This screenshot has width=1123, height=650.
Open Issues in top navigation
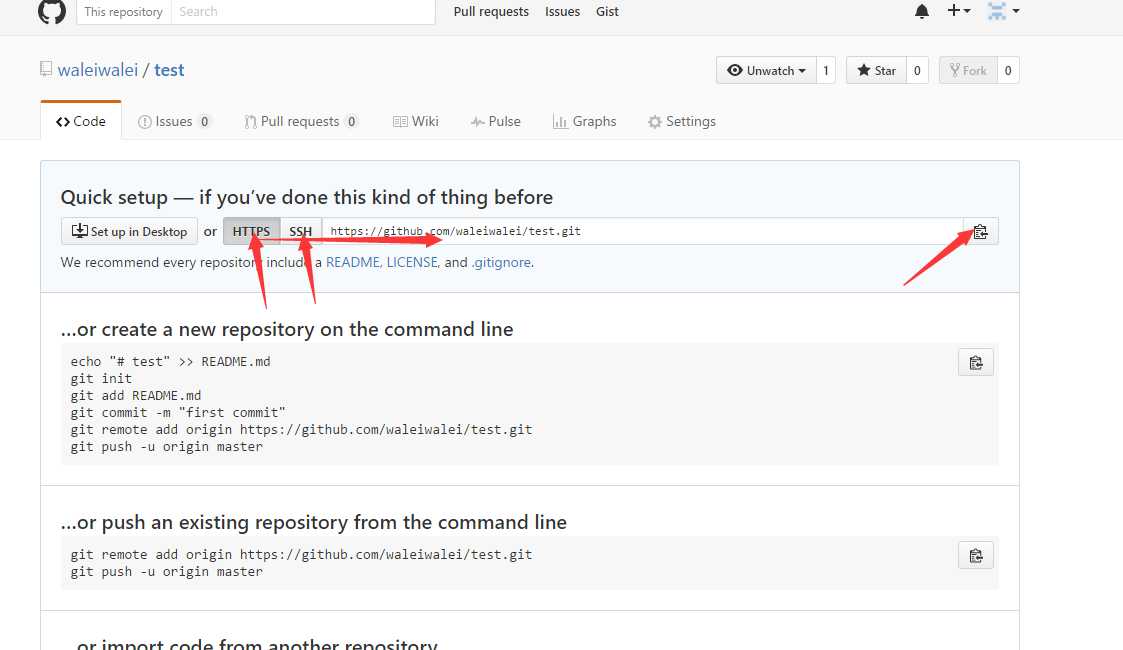coord(562,11)
